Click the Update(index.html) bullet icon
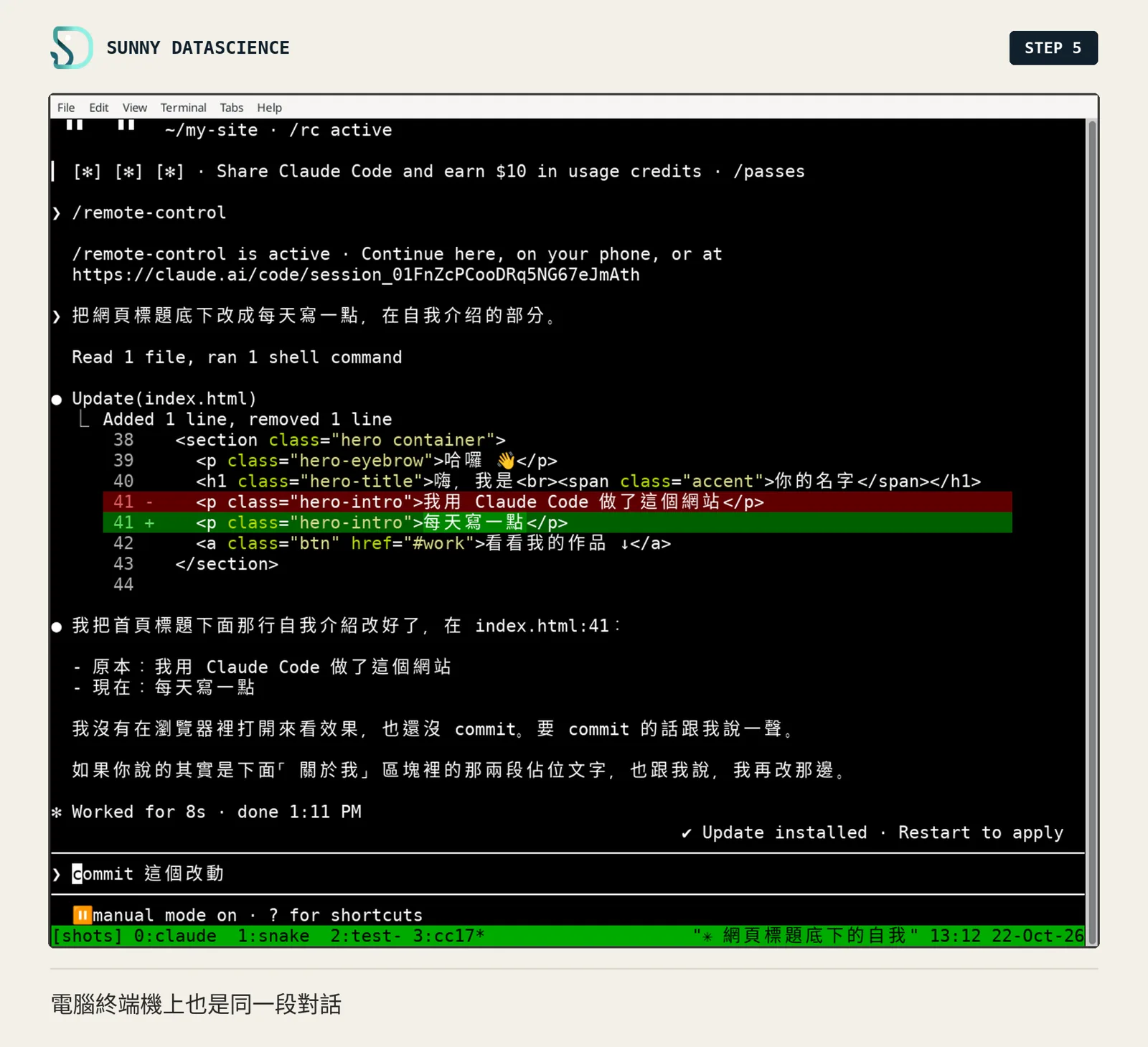Screen dimensions: 1148x1047 [x=57, y=400]
